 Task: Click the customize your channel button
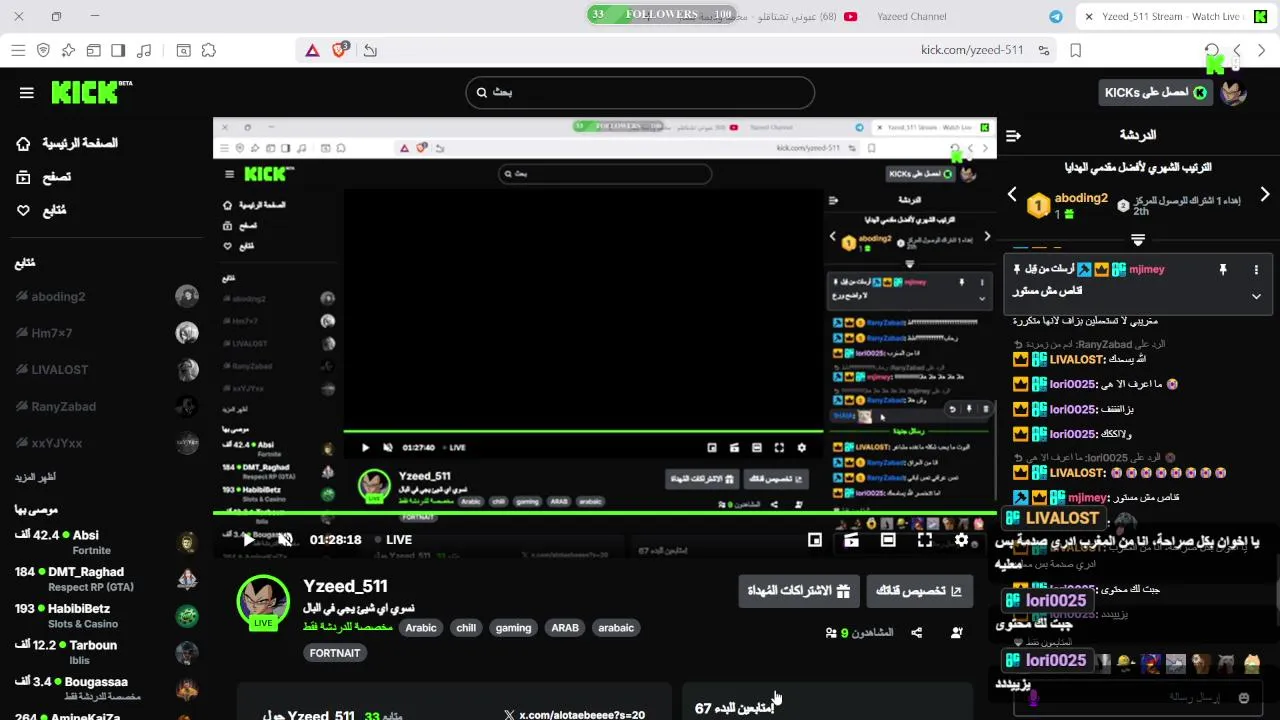click(918, 591)
